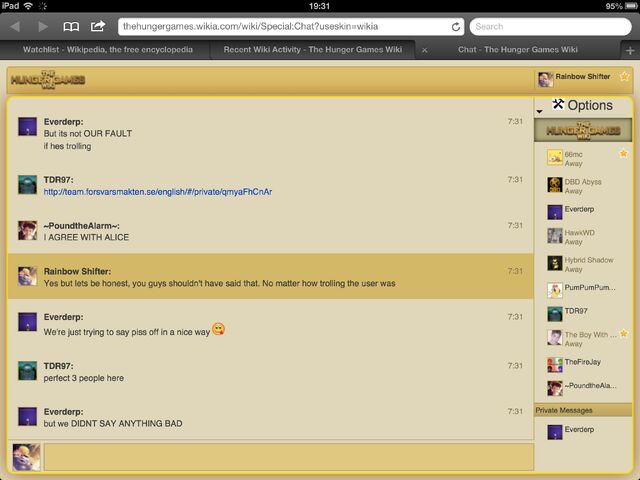Click the Hunger Games Wiki header logo
Viewport: 640px width, 480px height.
tap(48, 80)
